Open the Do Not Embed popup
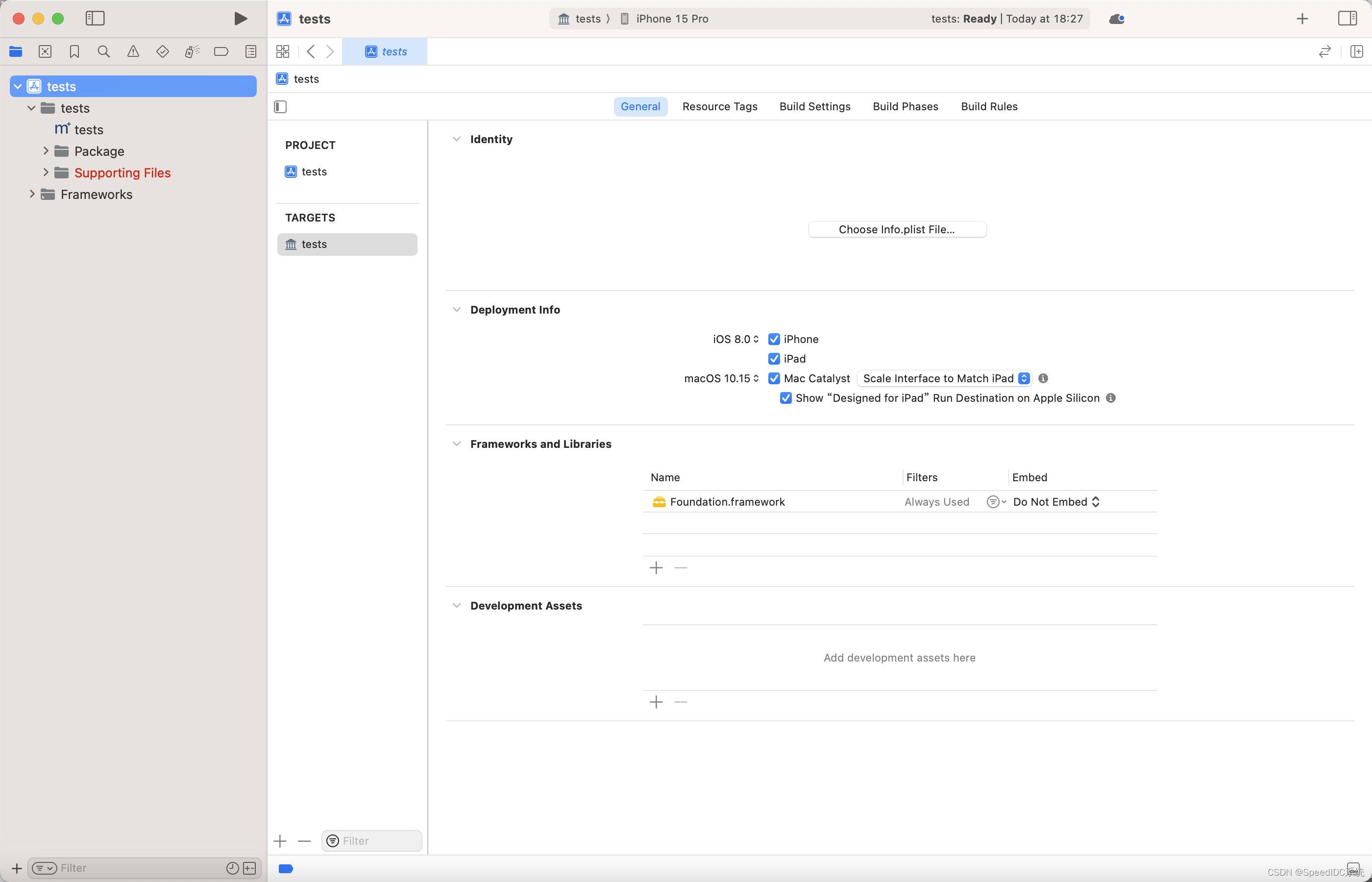This screenshot has width=1372, height=882. point(1056,502)
